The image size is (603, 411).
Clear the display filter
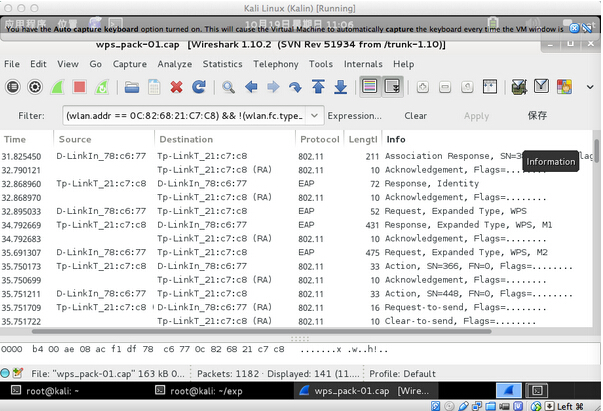click(x=415, y=116)
